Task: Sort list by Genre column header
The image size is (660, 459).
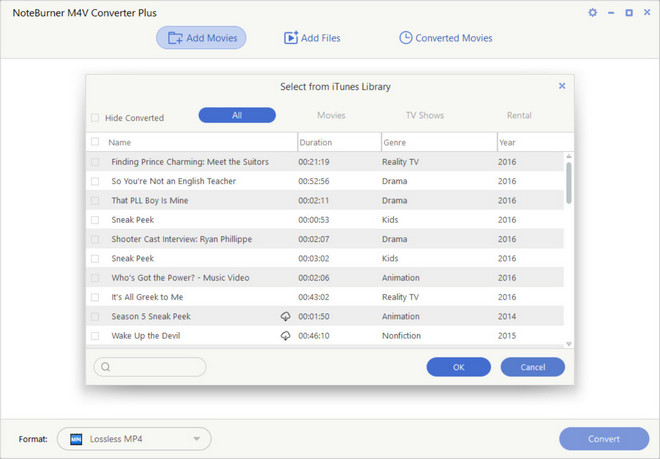Action: (x=438, y=142)
